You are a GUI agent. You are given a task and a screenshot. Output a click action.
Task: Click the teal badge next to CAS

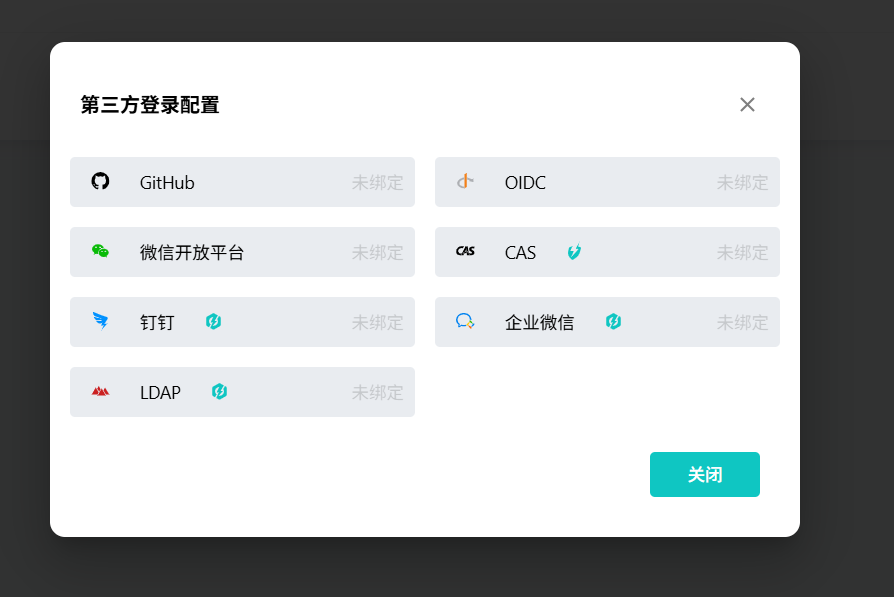[x=574, y=251]
